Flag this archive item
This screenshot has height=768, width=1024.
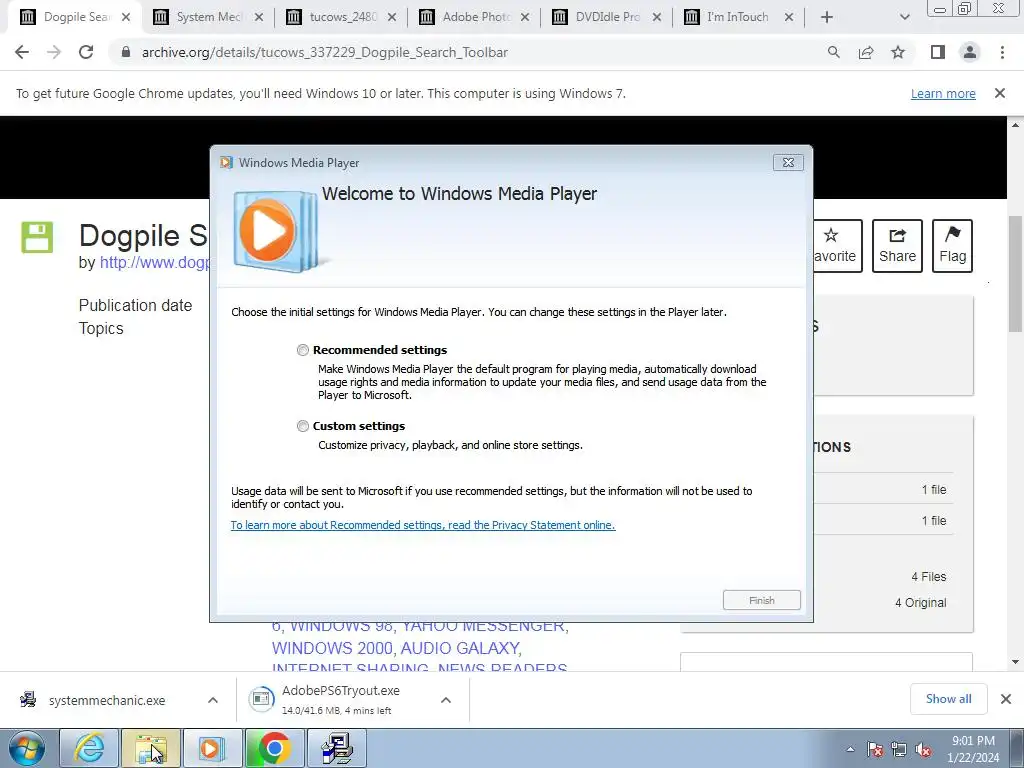click(x=952, y=246)
